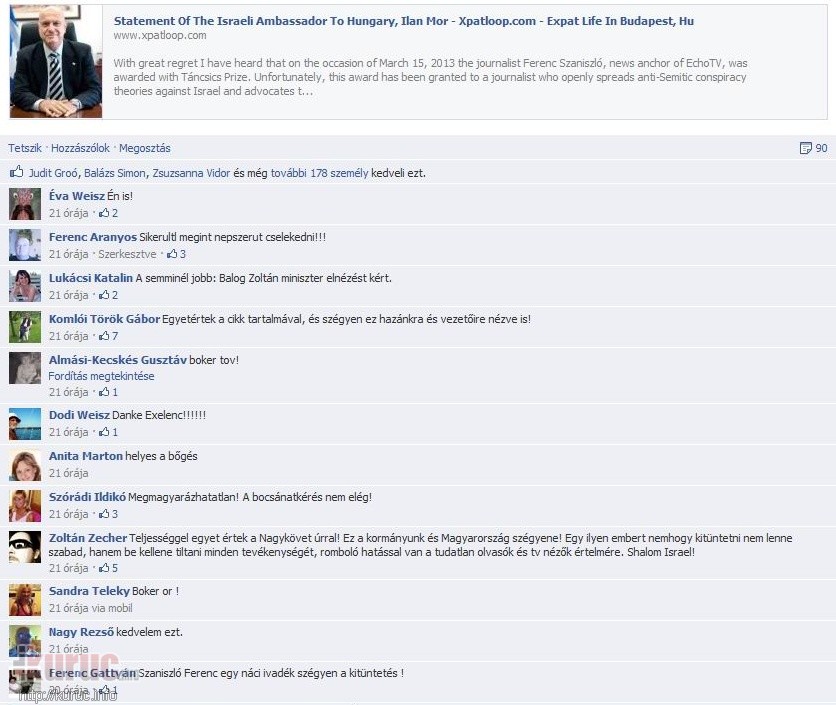Visit Sandra Teleky's profile

[x=89, y=591]
